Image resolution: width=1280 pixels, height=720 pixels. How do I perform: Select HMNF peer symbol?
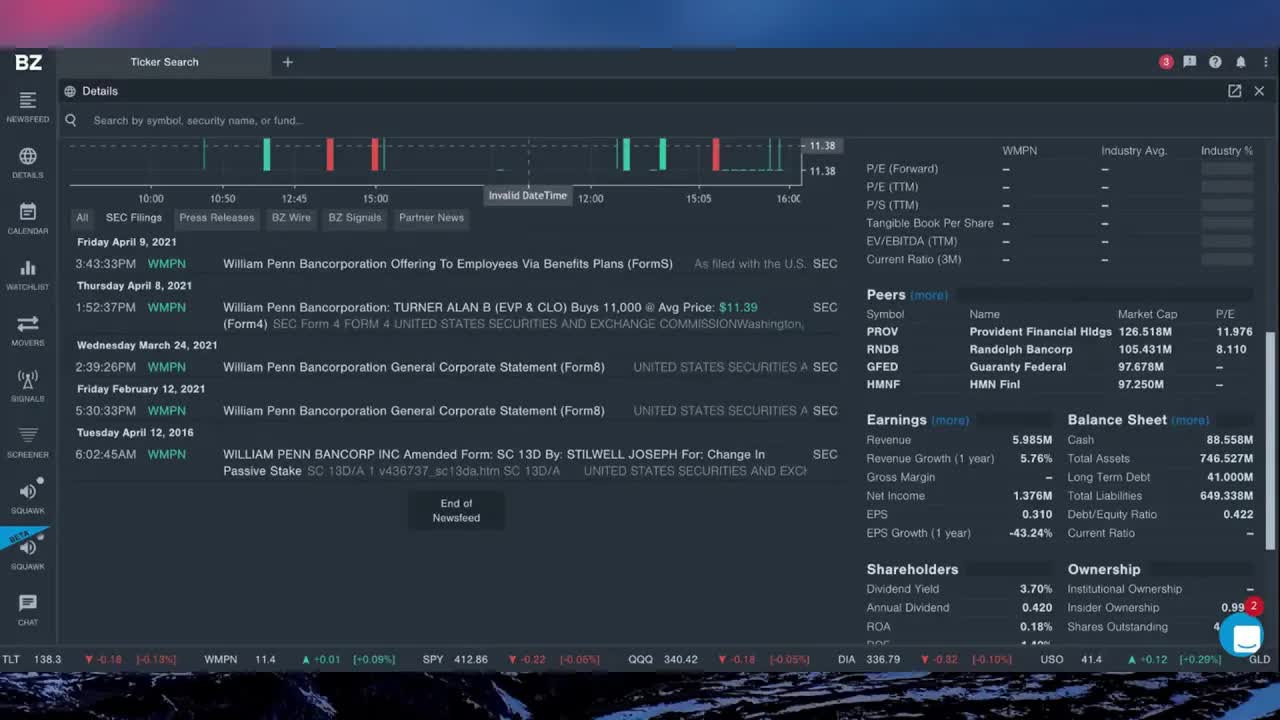[x=884, y=385]
